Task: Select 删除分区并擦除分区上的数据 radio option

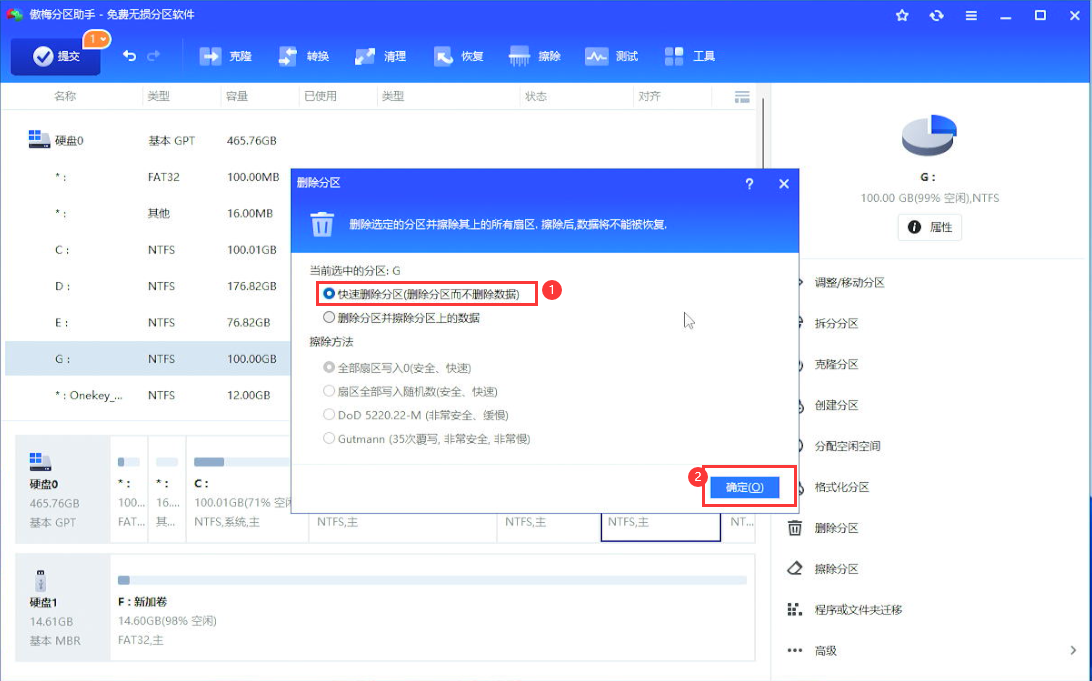Action: pyautogui.click(x=329, y=318)
